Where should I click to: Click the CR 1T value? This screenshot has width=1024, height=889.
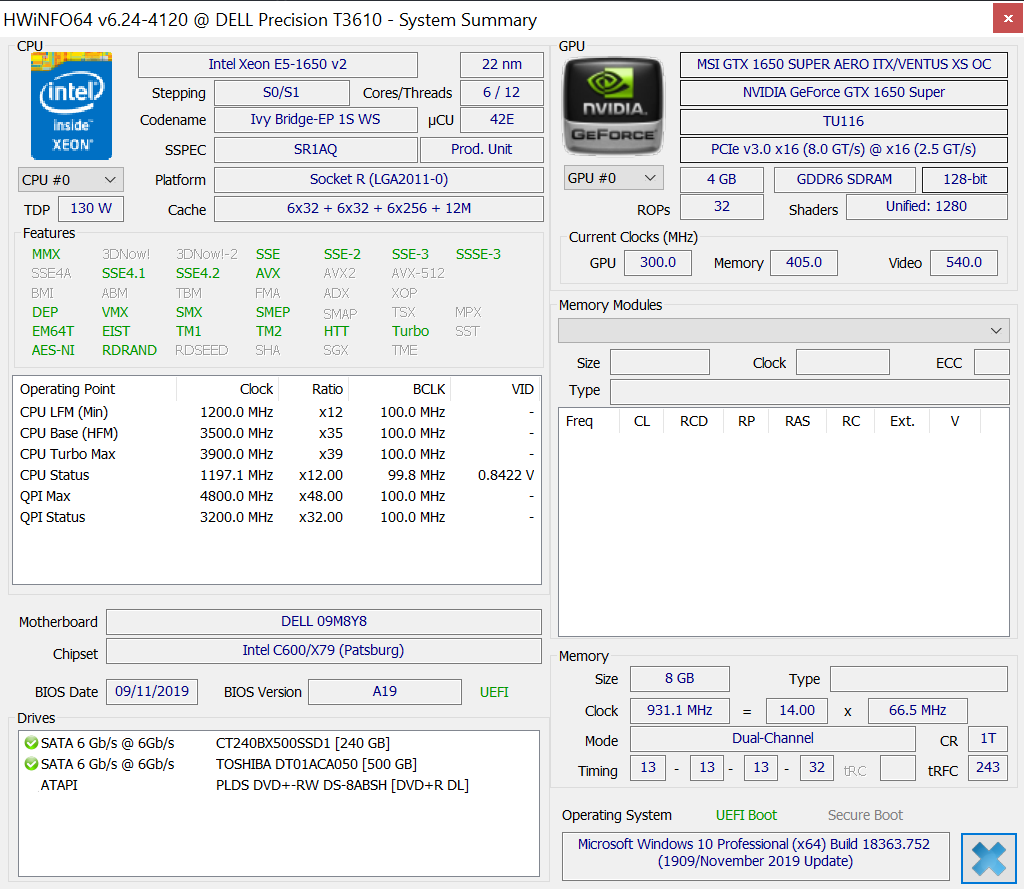pos(987,739)
